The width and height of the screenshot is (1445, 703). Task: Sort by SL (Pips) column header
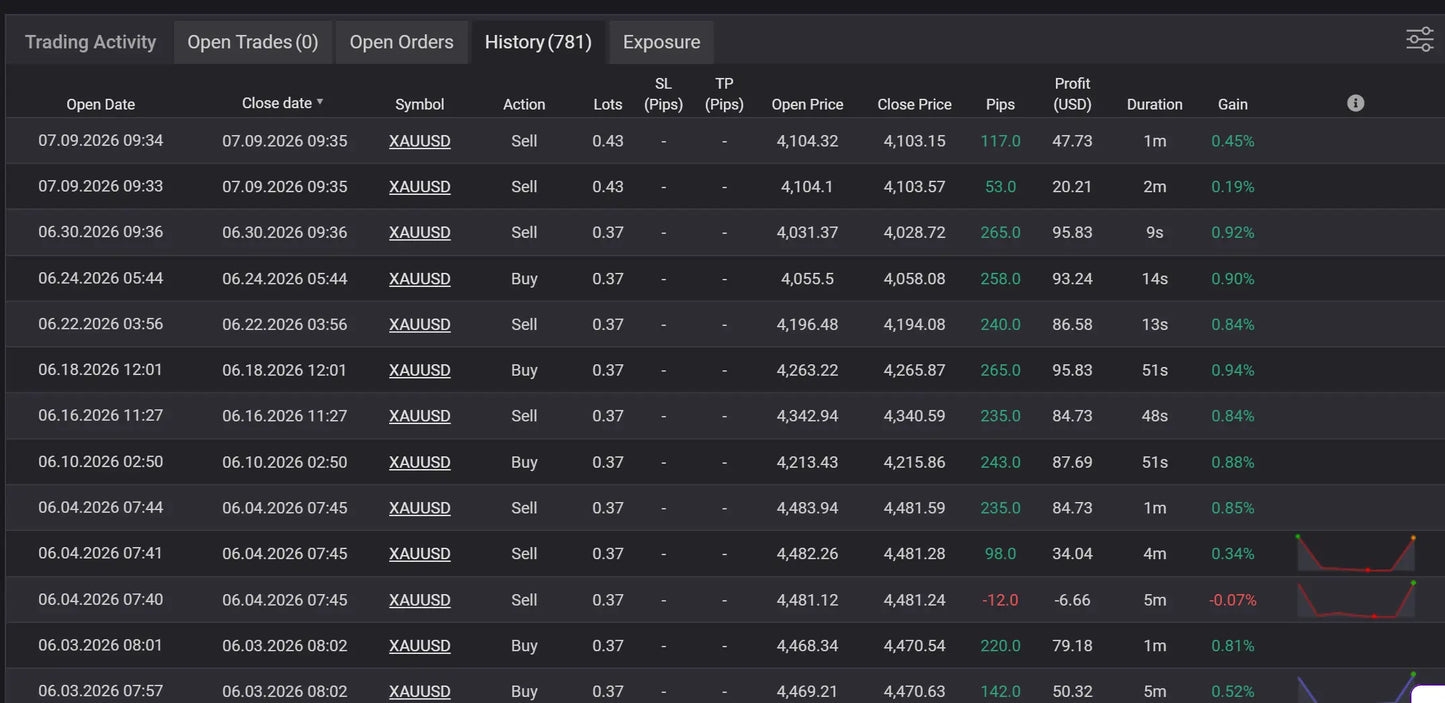pos(663,94)
